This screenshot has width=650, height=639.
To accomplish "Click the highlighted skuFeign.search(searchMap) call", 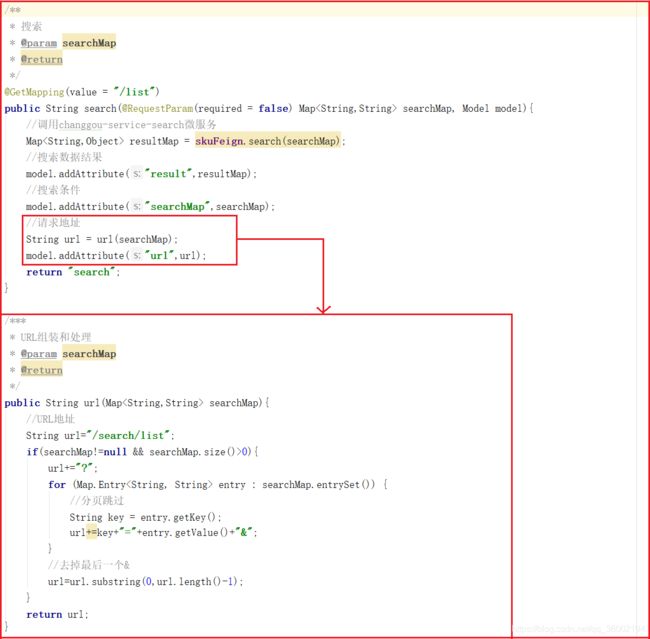I will [268, 141].
